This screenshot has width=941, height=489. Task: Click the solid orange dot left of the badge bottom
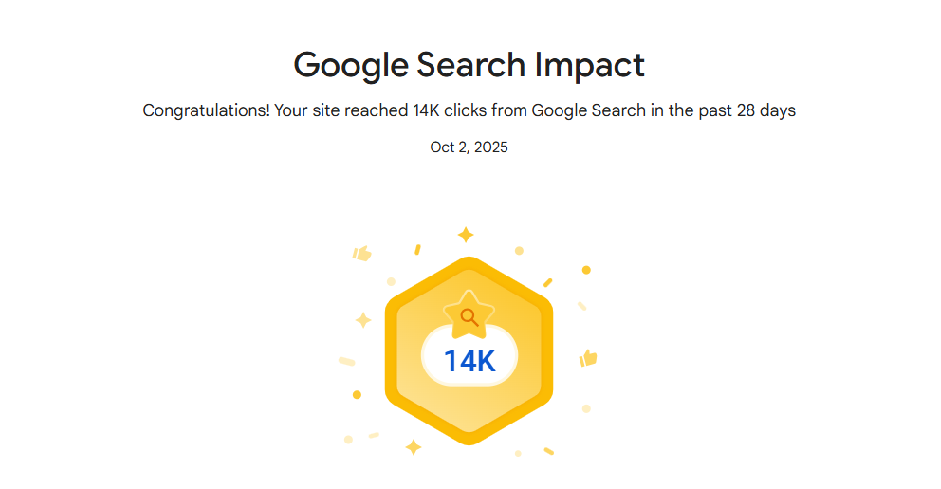coord(357,394)
